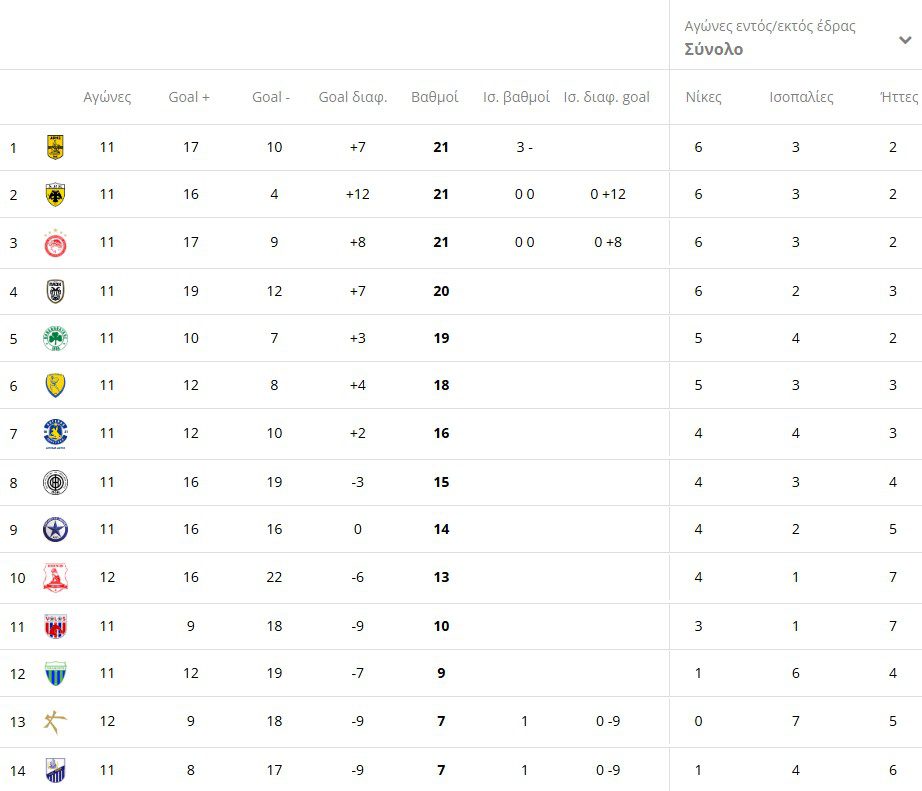Select the Olympiacos red logo

coord(55,242)
